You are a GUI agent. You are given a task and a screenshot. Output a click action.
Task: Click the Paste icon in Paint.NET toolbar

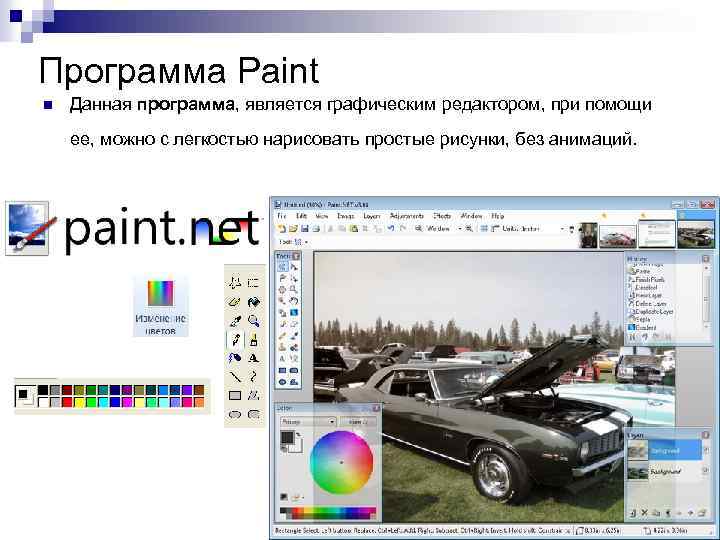[x=354, y=228]
